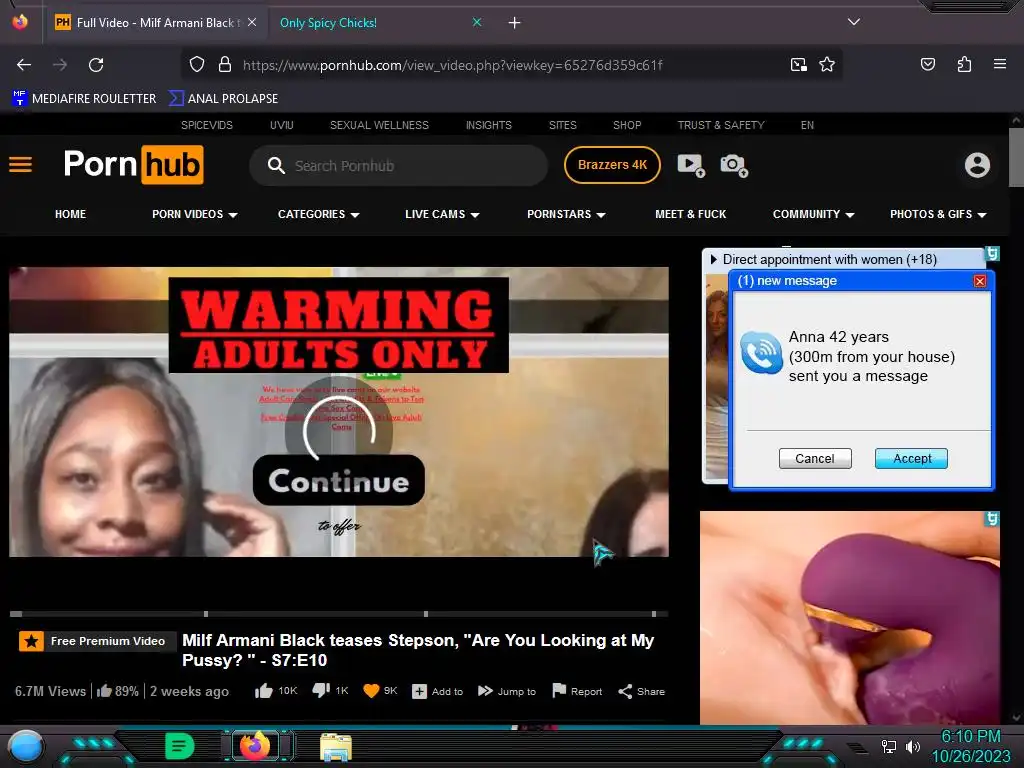Screen dimensions: 1024x768
Task: Bookmark this page with the star icon
Action: click(827, 65)
